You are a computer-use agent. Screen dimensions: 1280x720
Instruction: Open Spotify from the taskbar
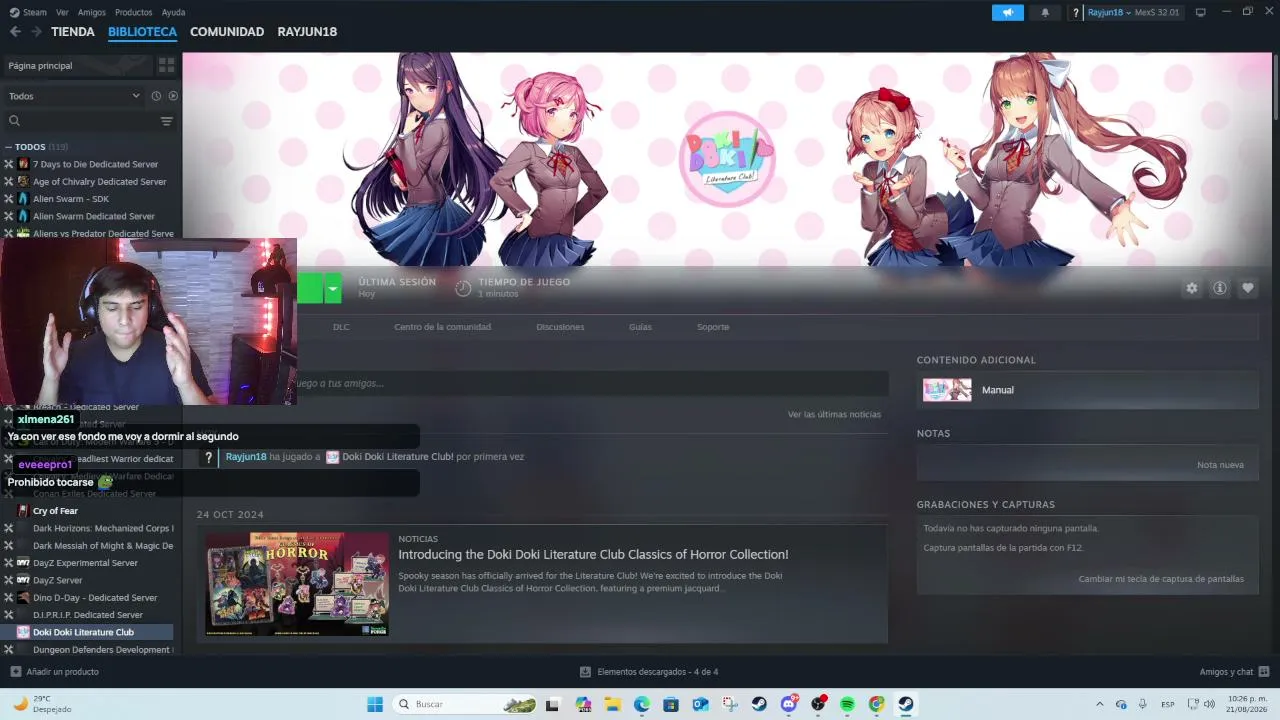pyautogui.click(x=847, y=704)
